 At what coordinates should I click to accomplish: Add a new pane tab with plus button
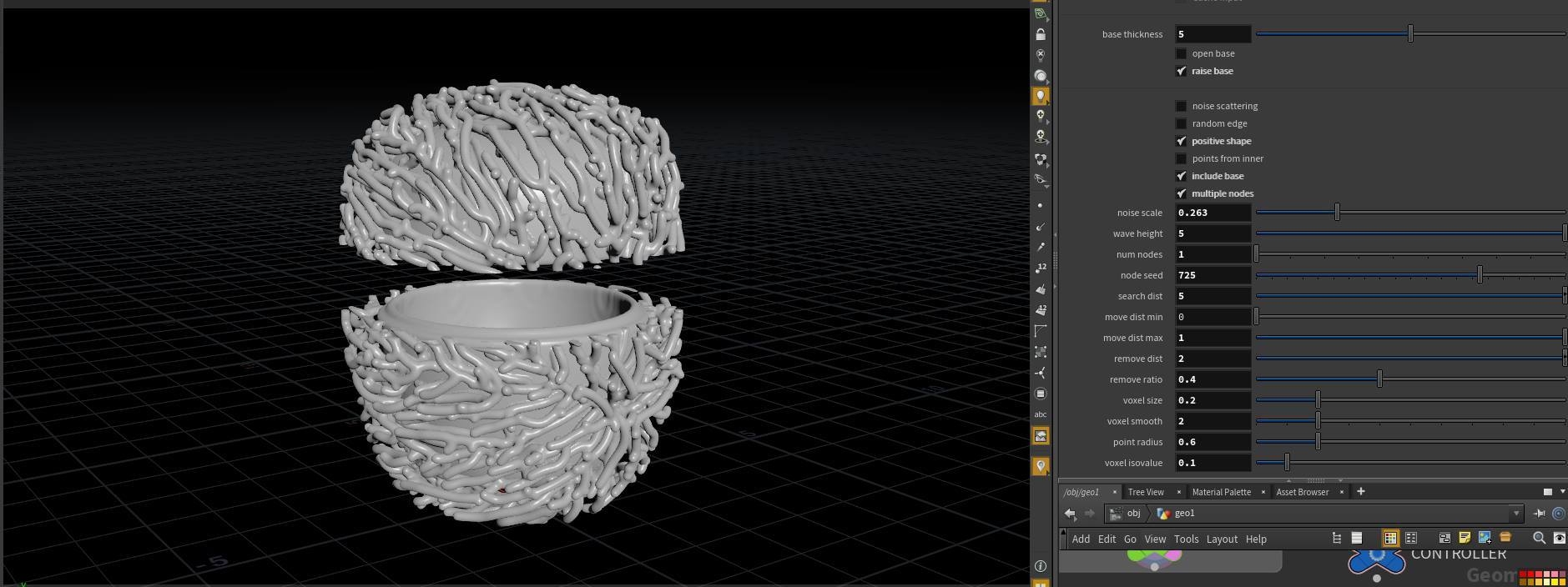pyautogui.click(x=1360, y=491)
